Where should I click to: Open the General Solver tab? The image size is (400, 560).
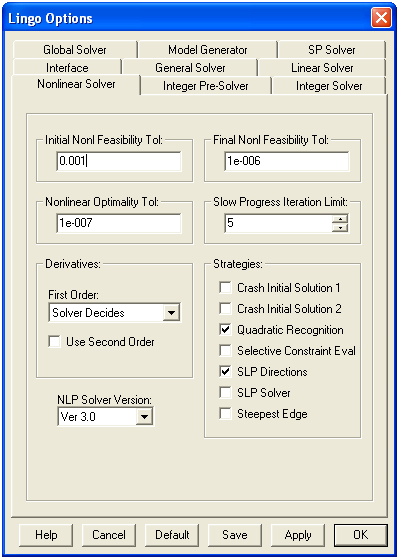190,68
